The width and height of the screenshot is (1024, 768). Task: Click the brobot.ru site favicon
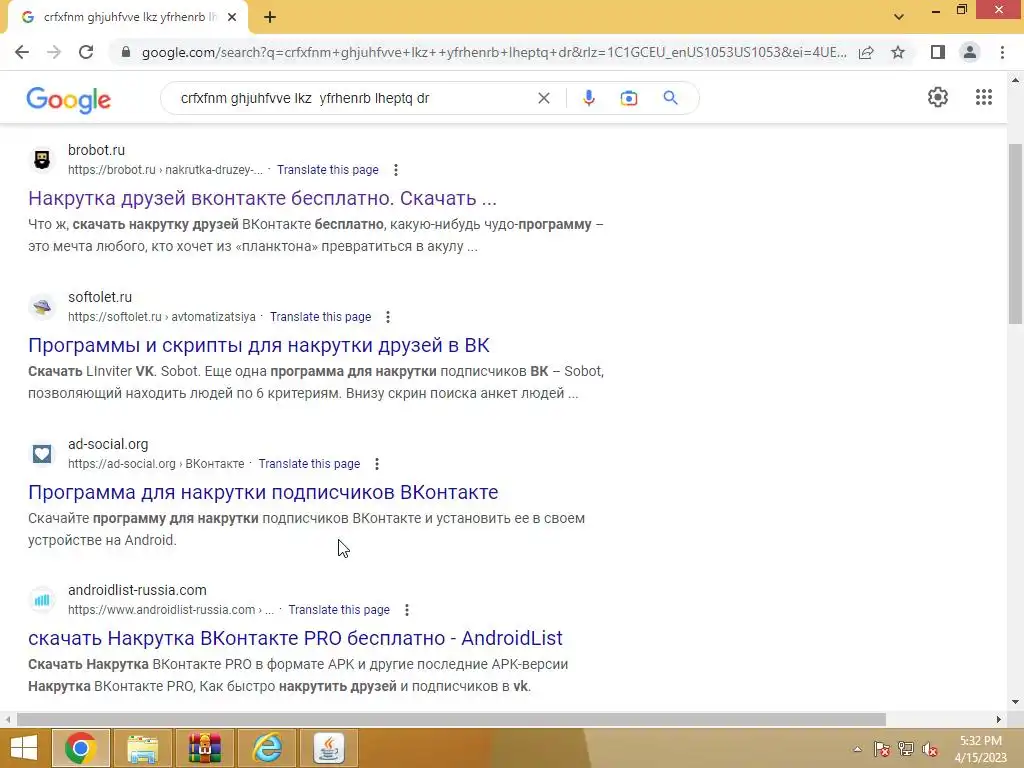point(42,159)
